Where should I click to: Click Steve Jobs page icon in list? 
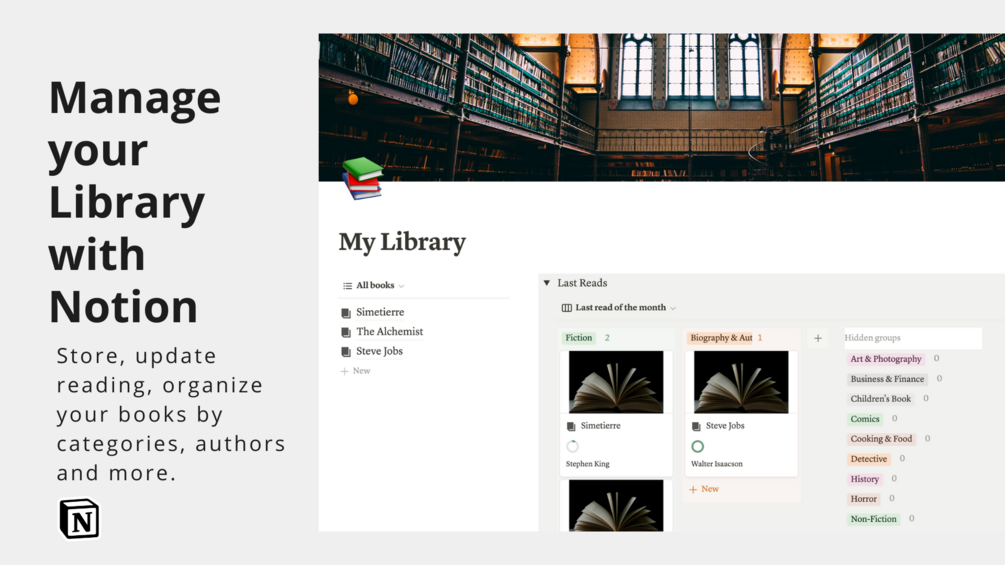(346, 352)
